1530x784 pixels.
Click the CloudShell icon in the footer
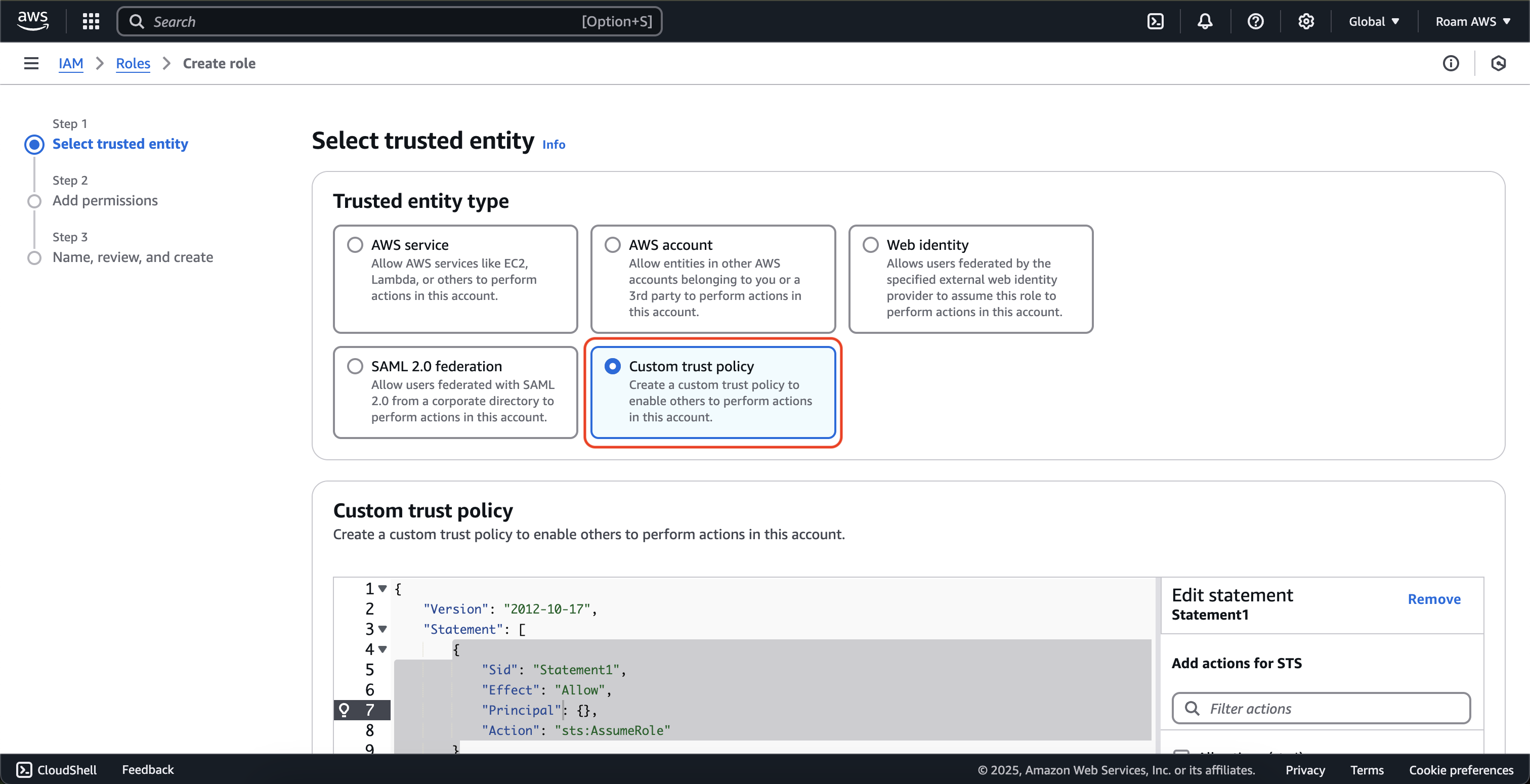pos(24,770)
